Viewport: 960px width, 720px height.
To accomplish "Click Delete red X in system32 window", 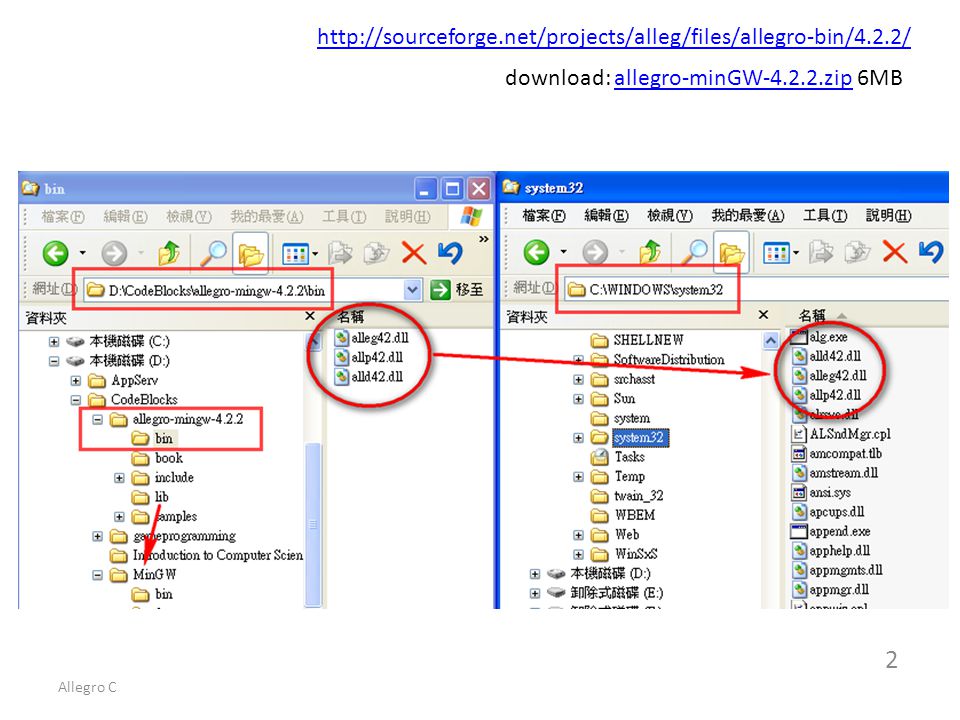I will click(894, 252).
